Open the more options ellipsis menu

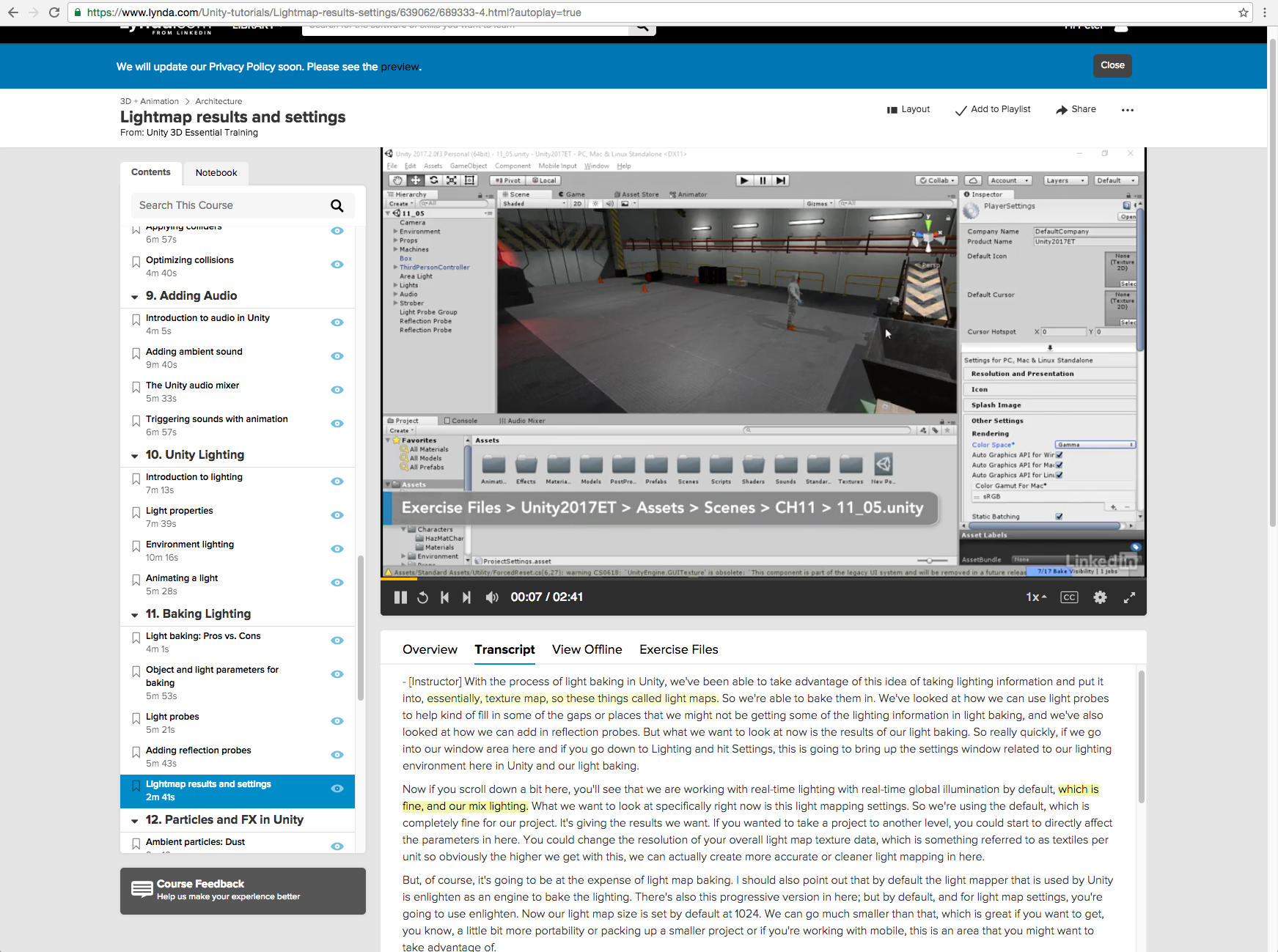click(1127, 110)
